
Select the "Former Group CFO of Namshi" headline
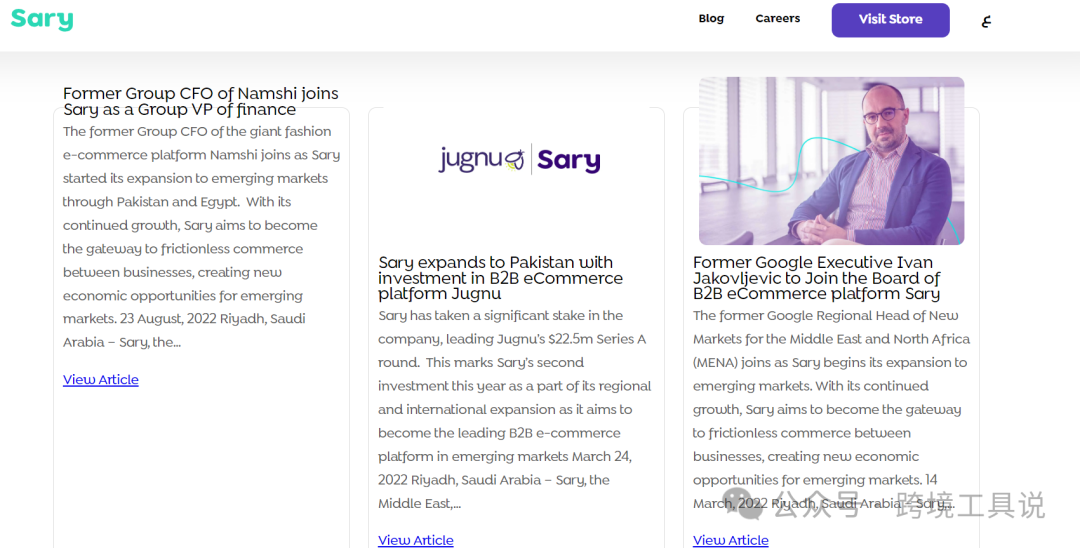click(x=200, y=101)
